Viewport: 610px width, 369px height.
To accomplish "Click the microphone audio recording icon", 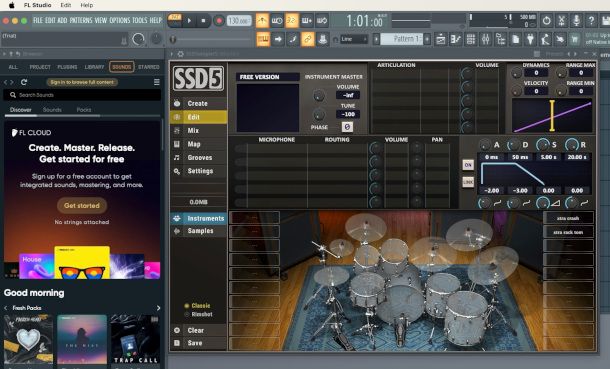I will [576, 21].
